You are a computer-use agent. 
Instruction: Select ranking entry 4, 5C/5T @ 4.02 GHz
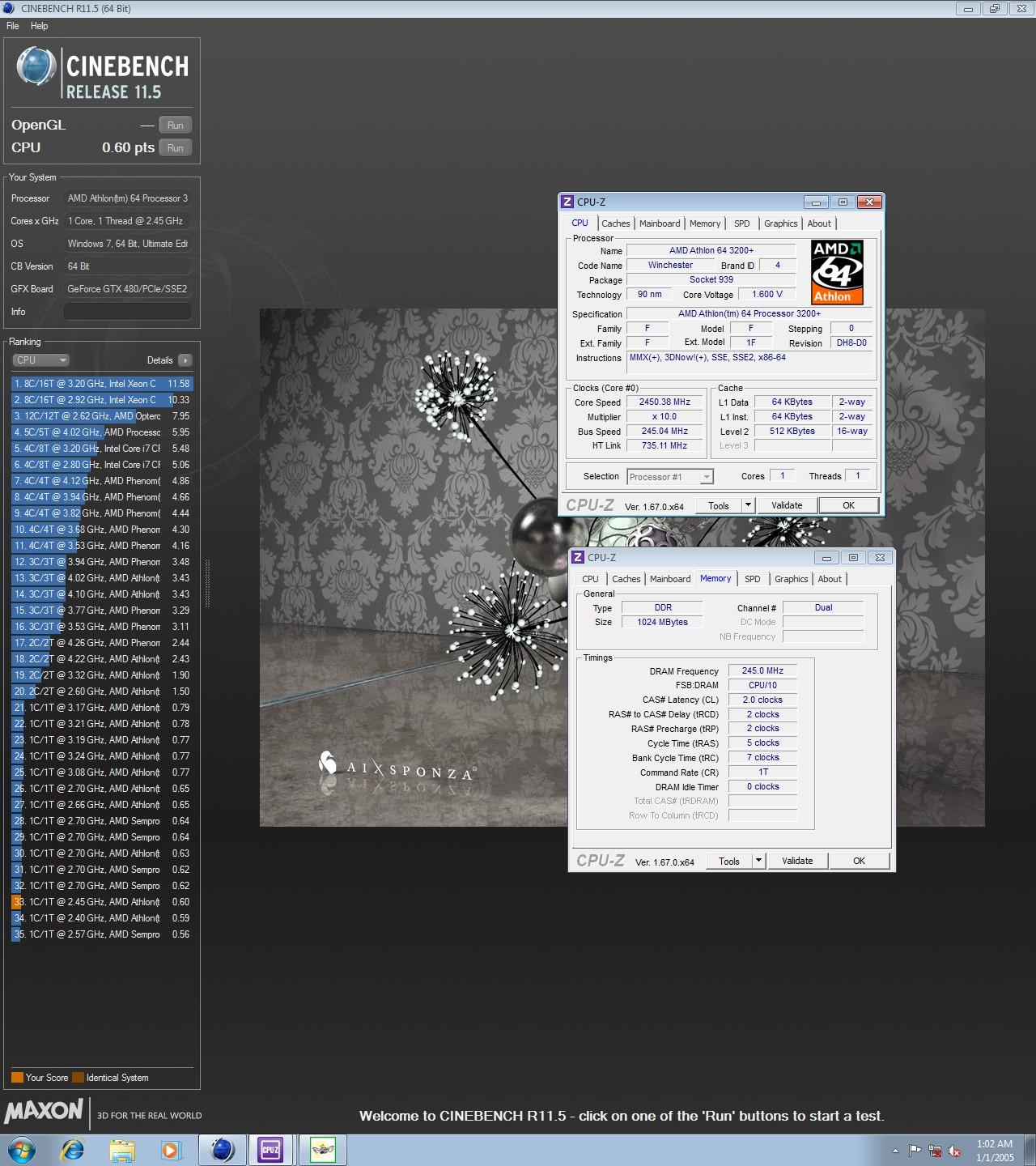click(102, 432)
